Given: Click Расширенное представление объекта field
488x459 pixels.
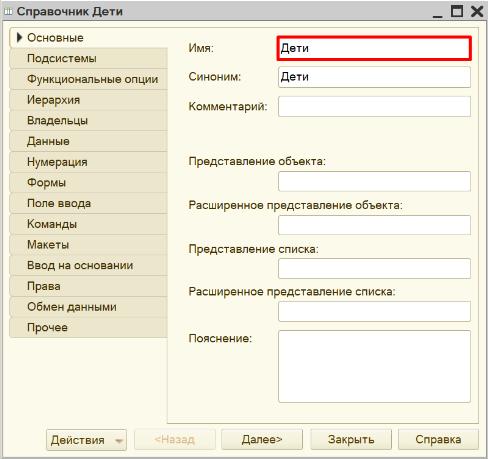Looking at the screenshot, I should point(374,225).
